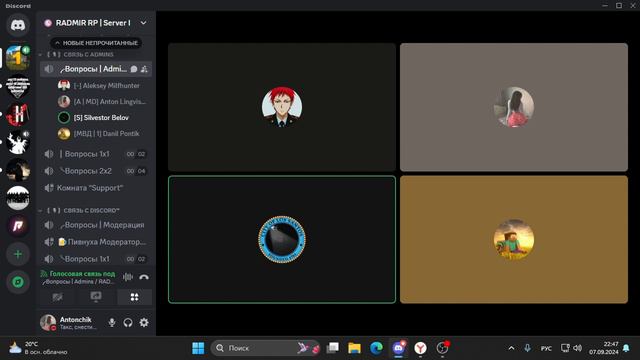Open chat for Вопросы | Admins voice channel

(x=134, y=69)
